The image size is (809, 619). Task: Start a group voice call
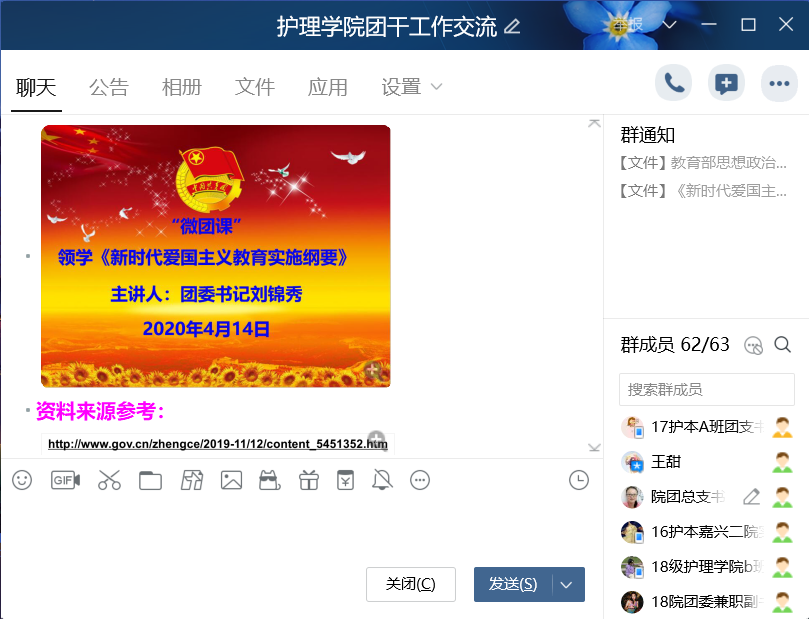tap(673, 83)
